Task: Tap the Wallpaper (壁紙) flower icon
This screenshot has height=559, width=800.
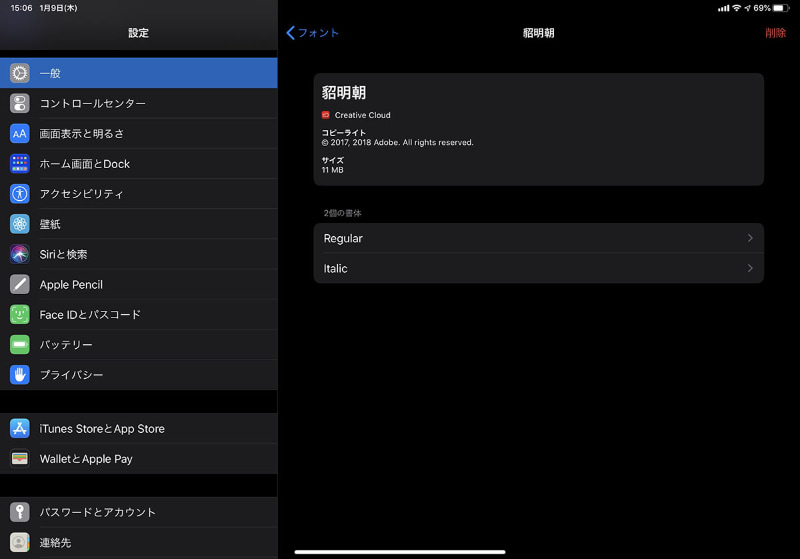Action: coord(19,224)
